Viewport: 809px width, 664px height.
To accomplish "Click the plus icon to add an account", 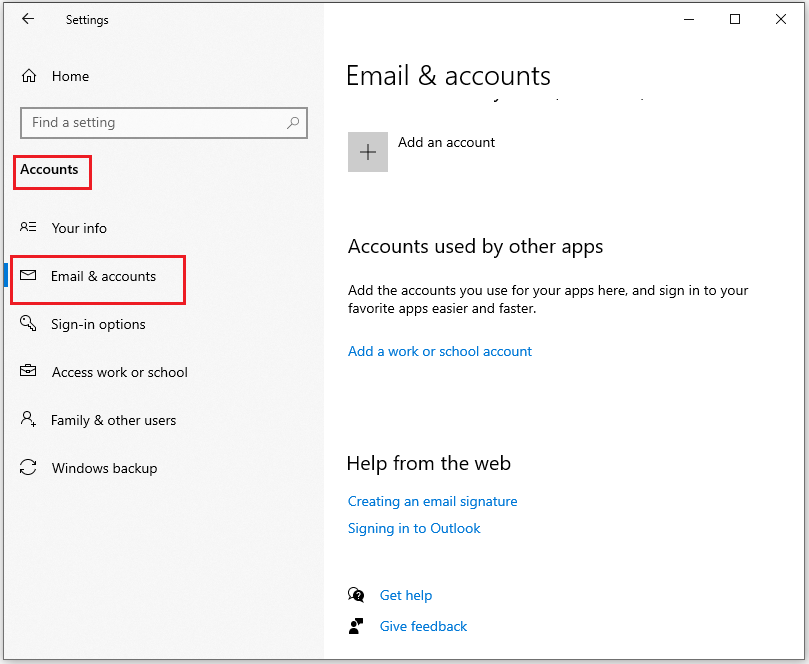I will pyautogui.click(x=367, y=151).
